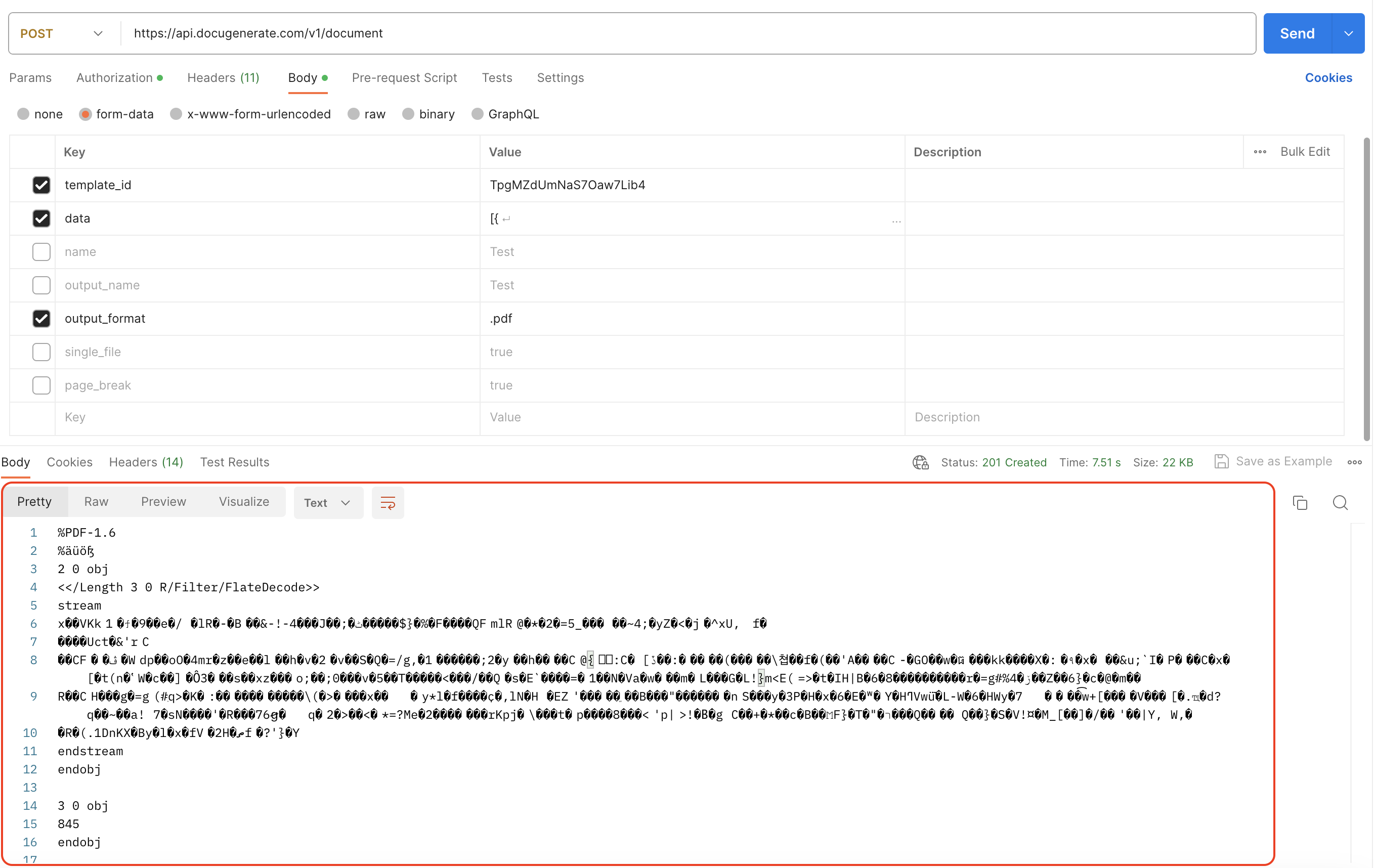The width and height of the screenshot is (1374, 868).
Task: Select the raw body type radio button
Action: [x=353, y=114]
